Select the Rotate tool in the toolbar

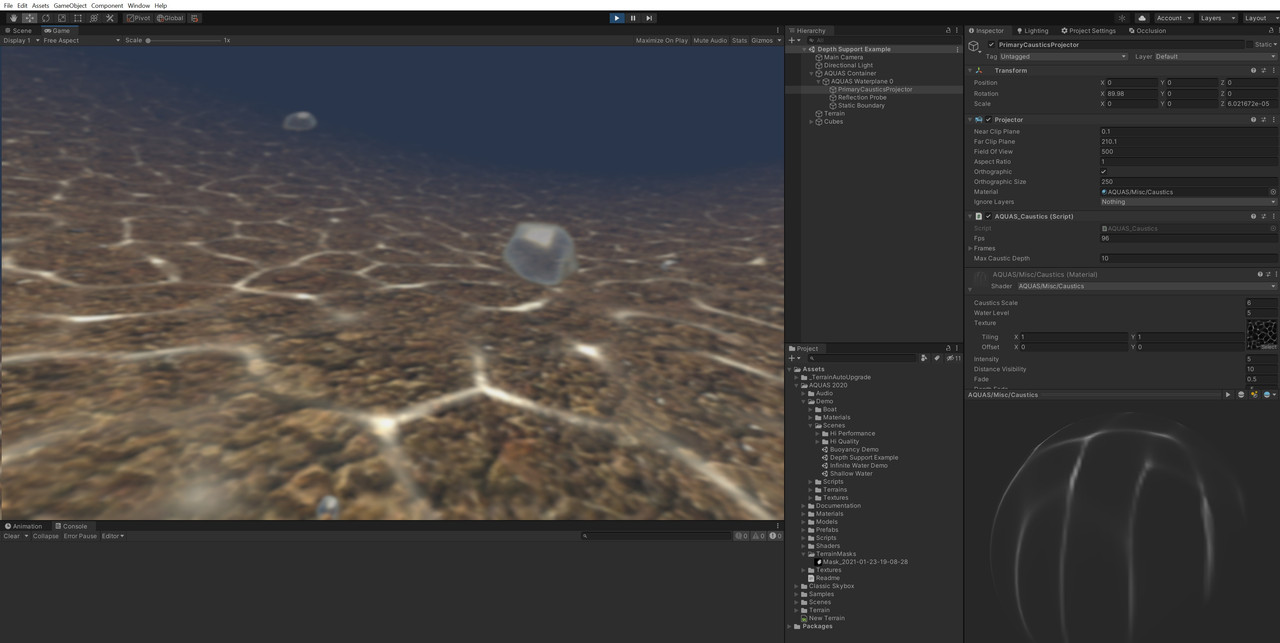click(x=45, y=18)
